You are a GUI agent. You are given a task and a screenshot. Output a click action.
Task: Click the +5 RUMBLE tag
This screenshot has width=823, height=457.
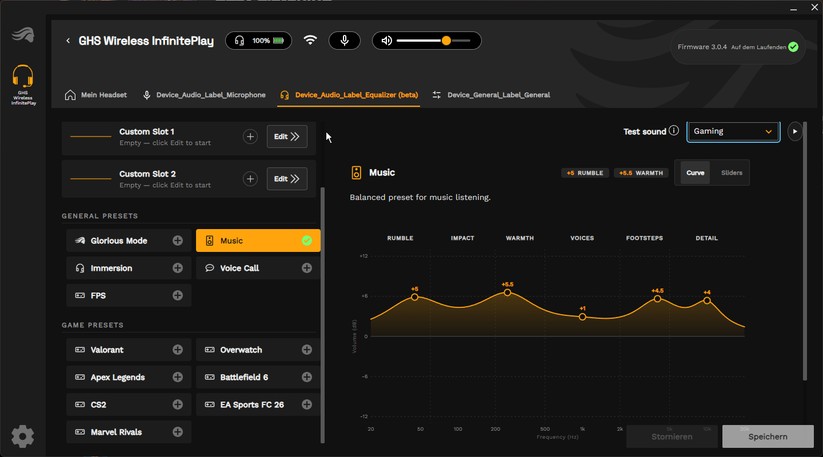click(585, 173)
